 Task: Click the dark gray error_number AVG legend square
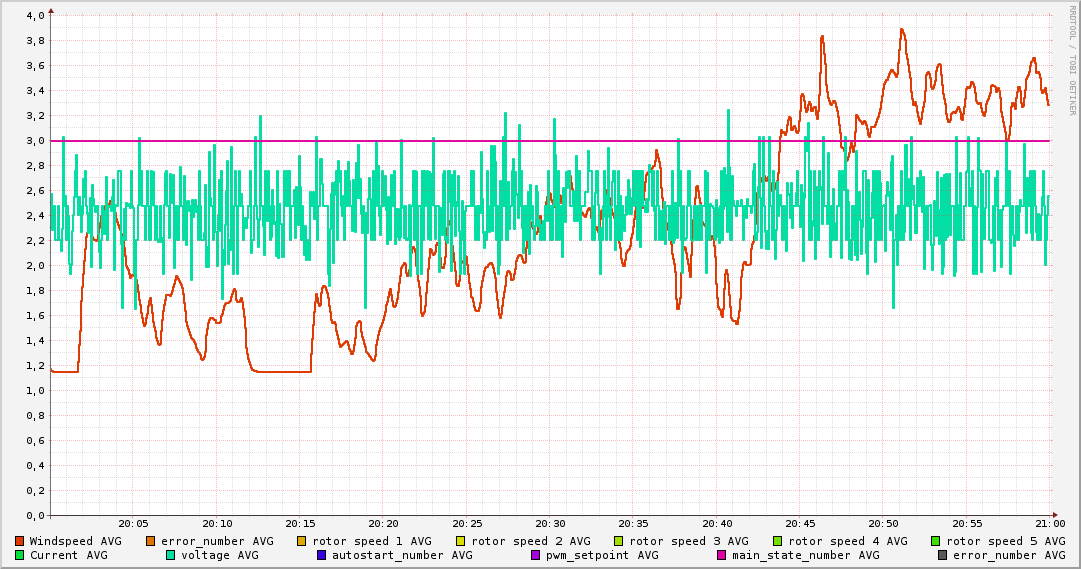click(x=943, y=555)
